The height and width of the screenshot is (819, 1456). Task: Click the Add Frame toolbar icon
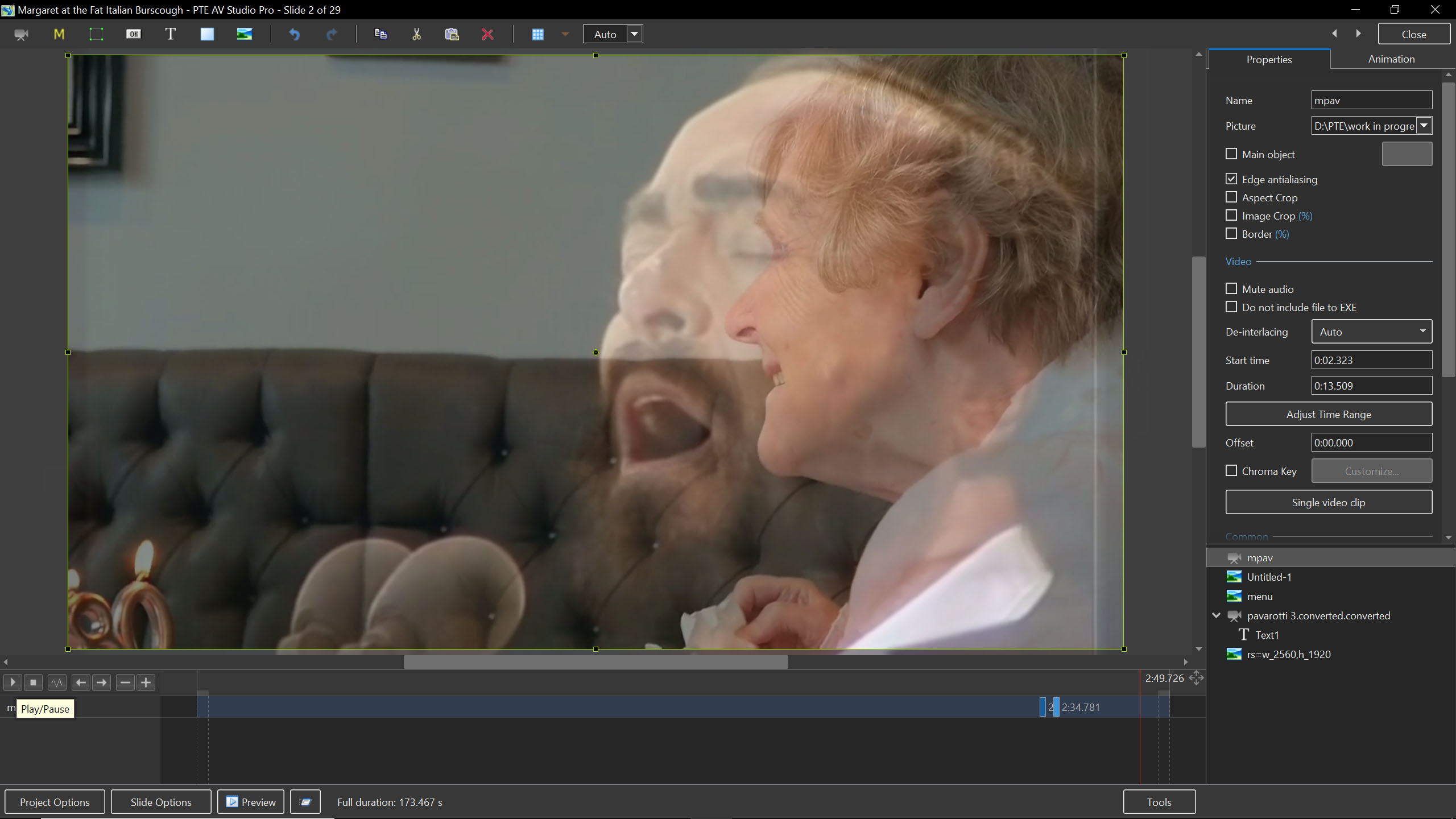96,34
